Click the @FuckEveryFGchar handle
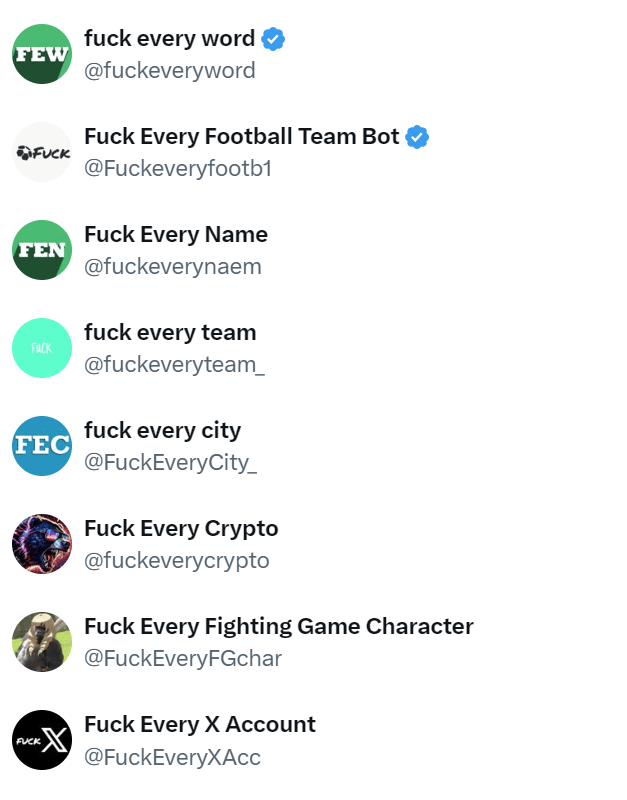 [x=183, y=659]
